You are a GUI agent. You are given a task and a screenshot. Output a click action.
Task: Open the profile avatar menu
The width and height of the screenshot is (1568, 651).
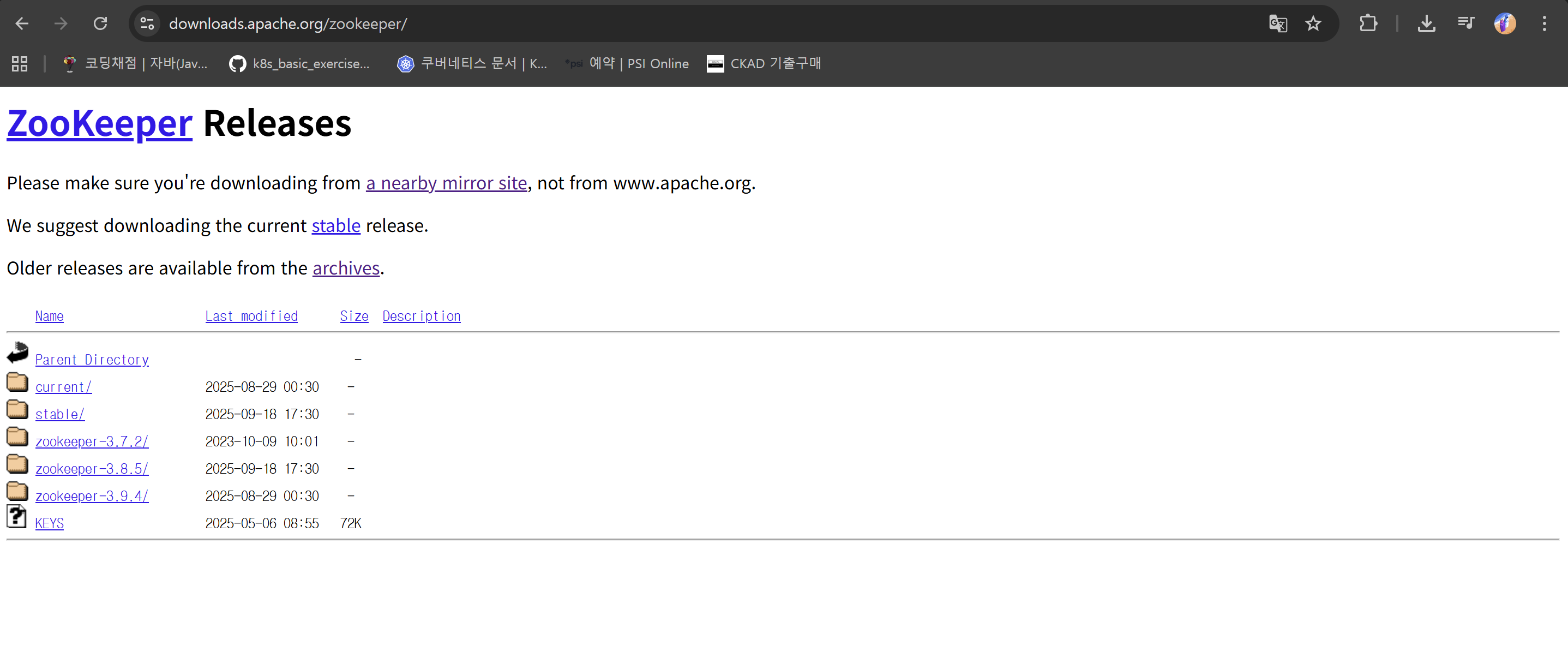(1505, 24)
